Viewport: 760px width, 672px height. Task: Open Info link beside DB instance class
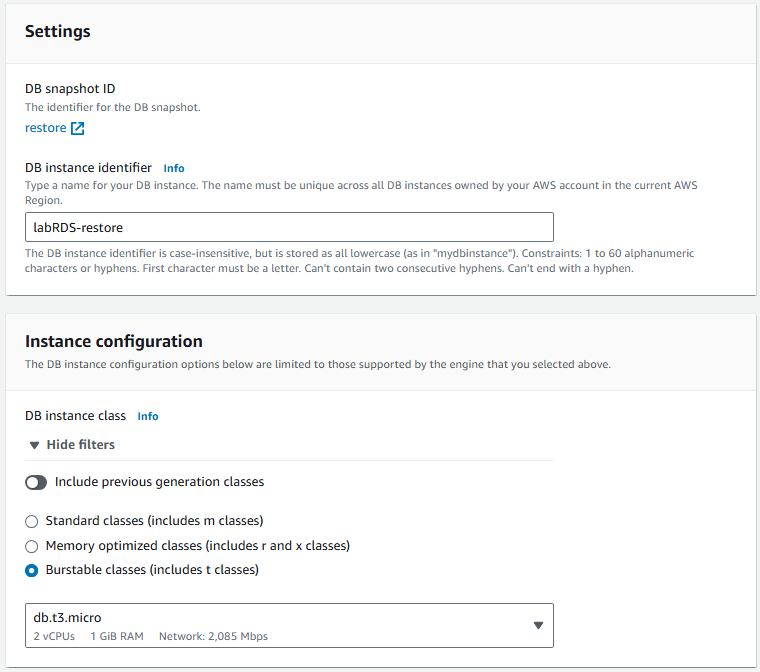[148, 416]
